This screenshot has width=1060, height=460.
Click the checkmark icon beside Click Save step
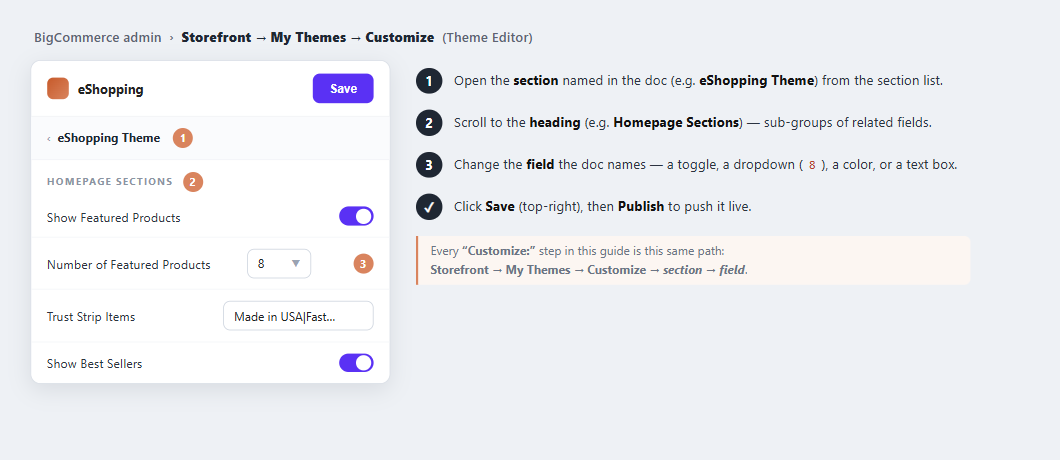[429, 207]
